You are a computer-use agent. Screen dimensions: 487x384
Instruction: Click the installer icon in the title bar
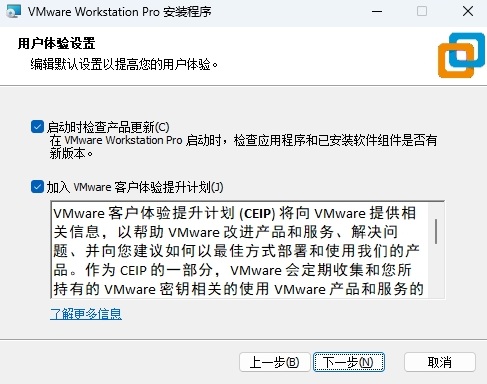14,12
